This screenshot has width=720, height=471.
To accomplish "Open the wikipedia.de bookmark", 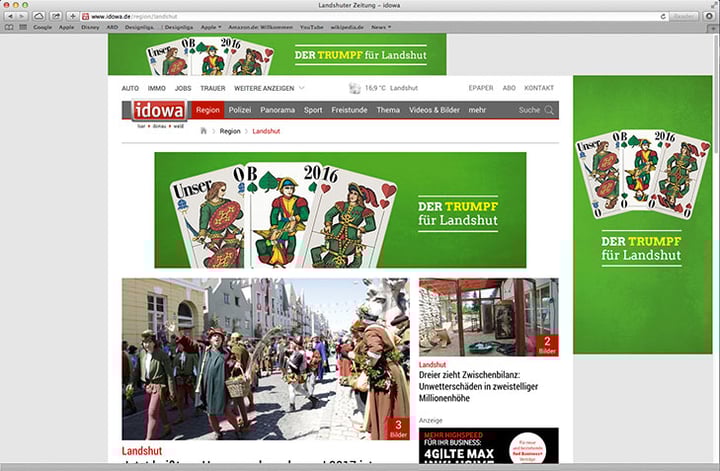I will pos(347,27).
